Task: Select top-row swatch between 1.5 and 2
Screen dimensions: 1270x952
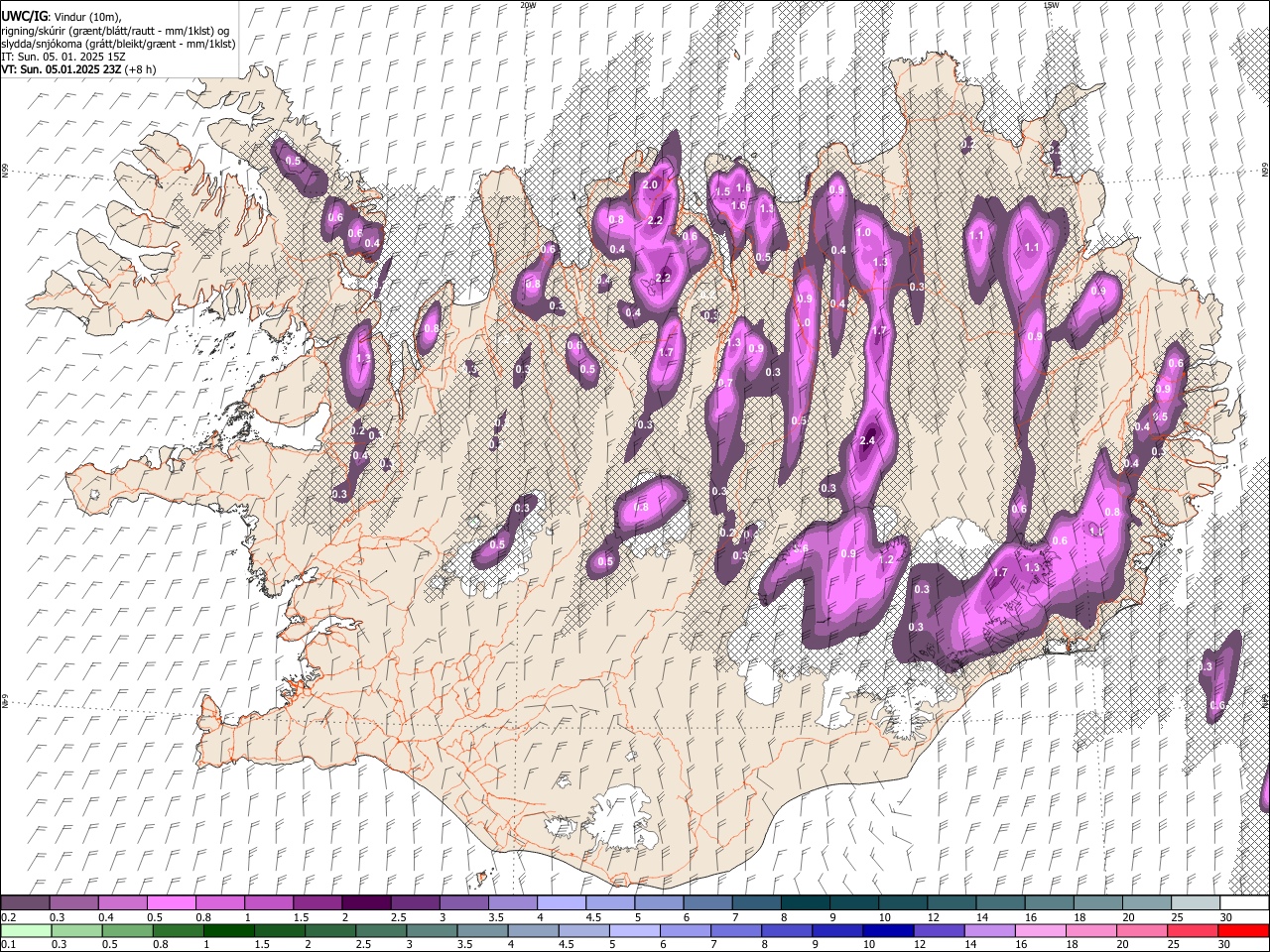Action: pyautogui.click(x=317, y=903)
